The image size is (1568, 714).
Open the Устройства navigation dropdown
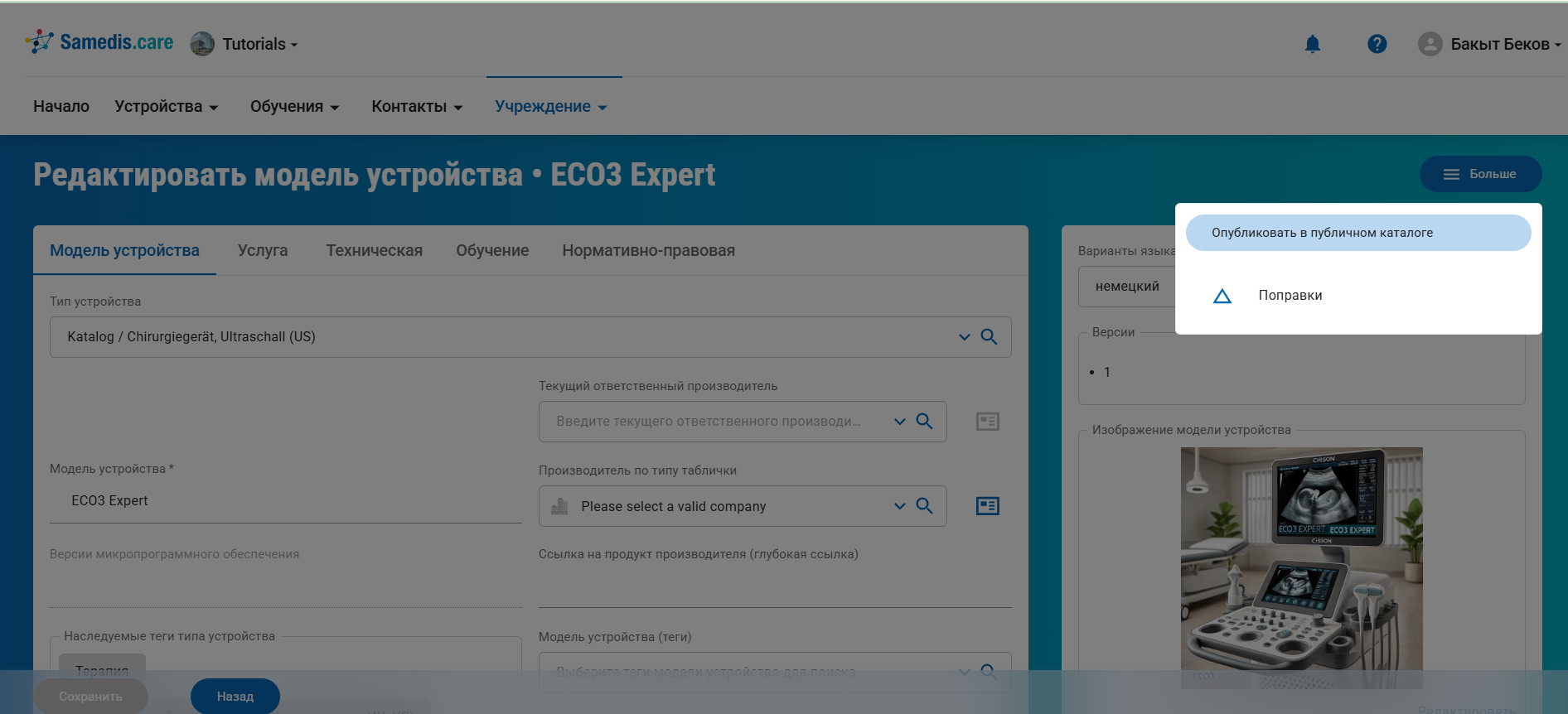[x=167, y=106]
